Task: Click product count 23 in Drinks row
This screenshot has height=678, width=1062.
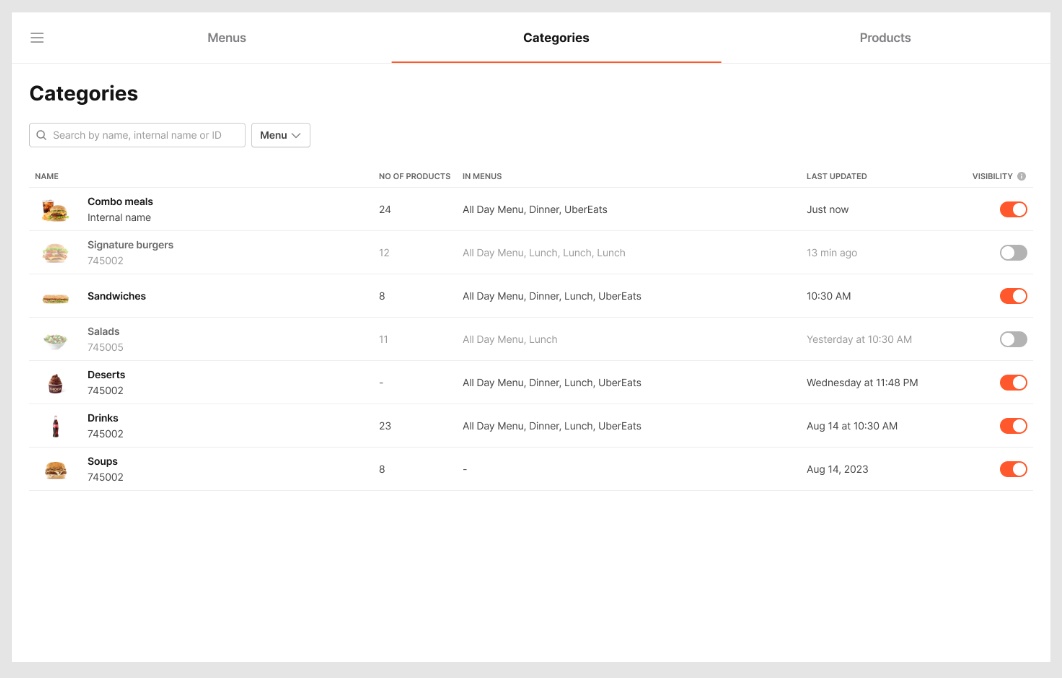Action: tap(385, 427)
